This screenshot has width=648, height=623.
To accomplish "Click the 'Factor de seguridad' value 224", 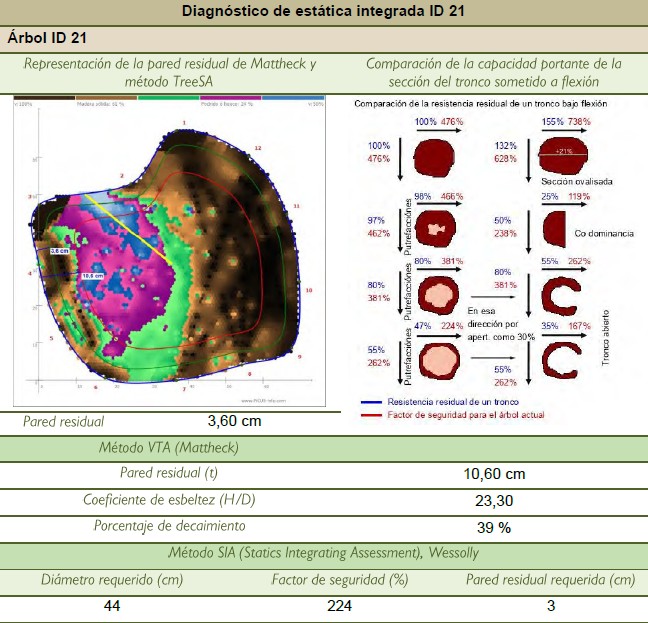I will click(x=341, y=606).
